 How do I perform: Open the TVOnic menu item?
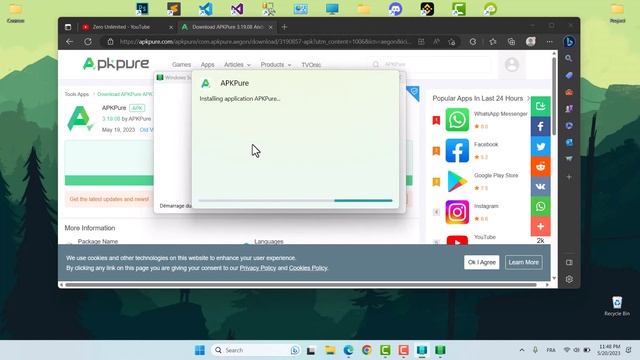coord(311,64)
